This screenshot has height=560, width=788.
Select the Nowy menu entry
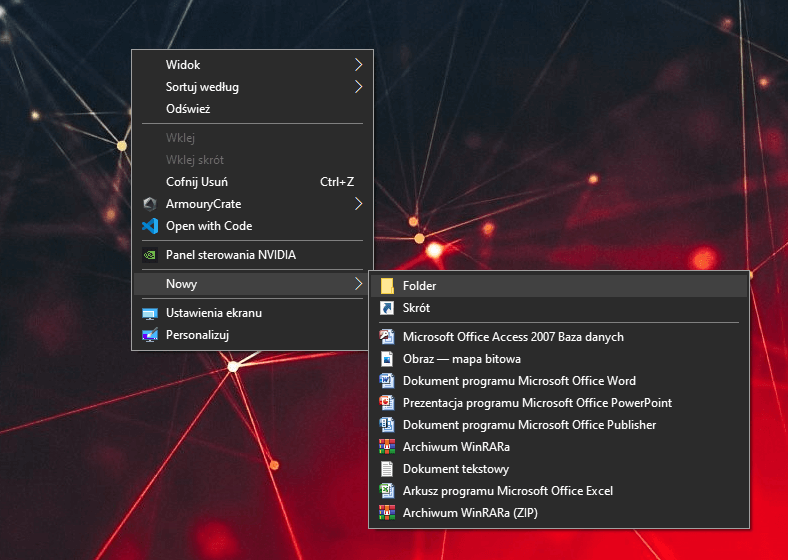[252, 284]
